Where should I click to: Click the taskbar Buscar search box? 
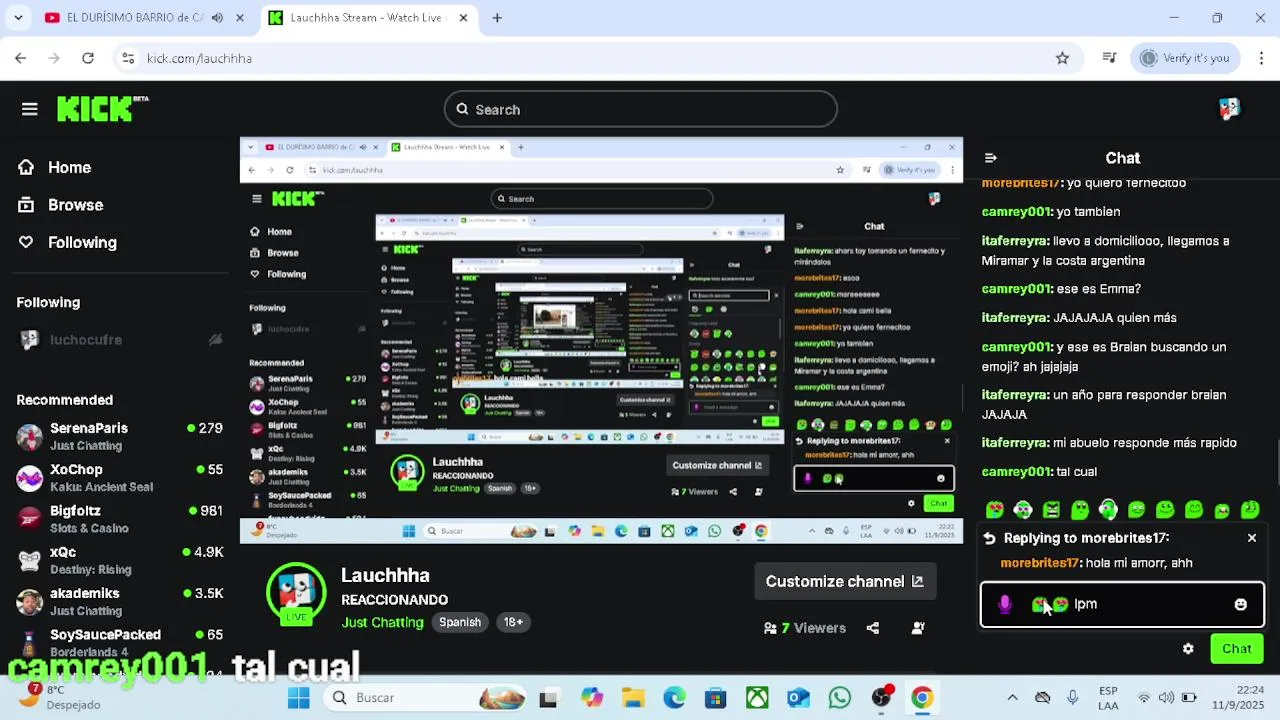tap(427, 698)
